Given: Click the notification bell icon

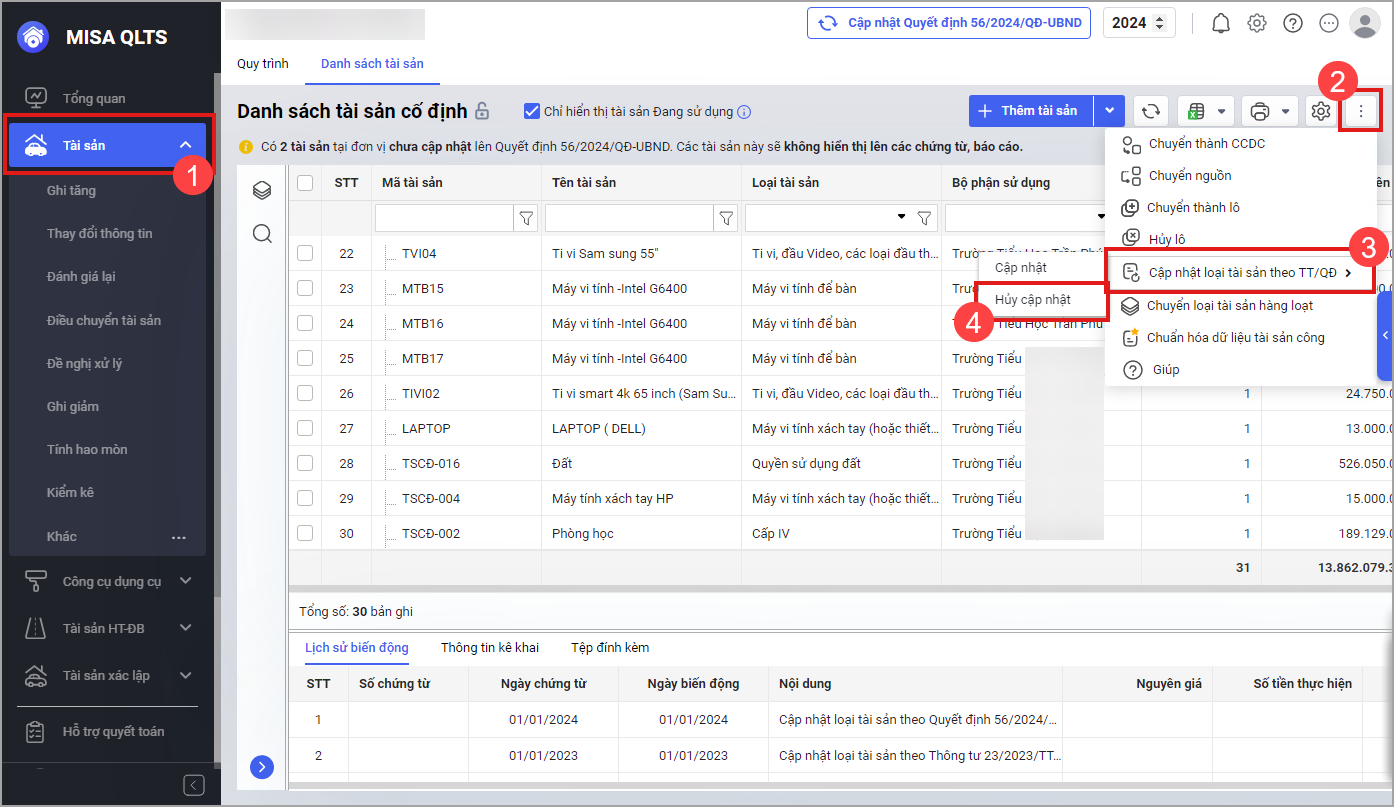Looking at the screenshot, I should pos(1220,23).
